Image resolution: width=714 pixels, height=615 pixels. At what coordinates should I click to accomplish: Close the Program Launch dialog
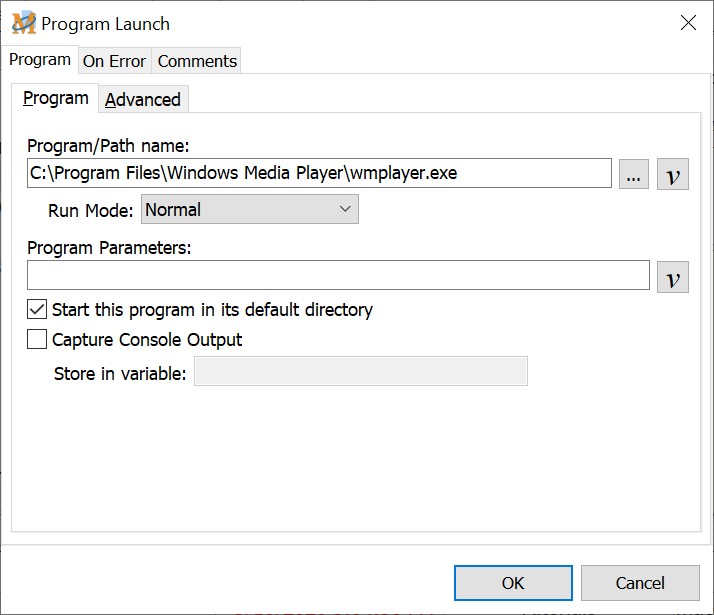pyautogui.click(x=688, y=23)
